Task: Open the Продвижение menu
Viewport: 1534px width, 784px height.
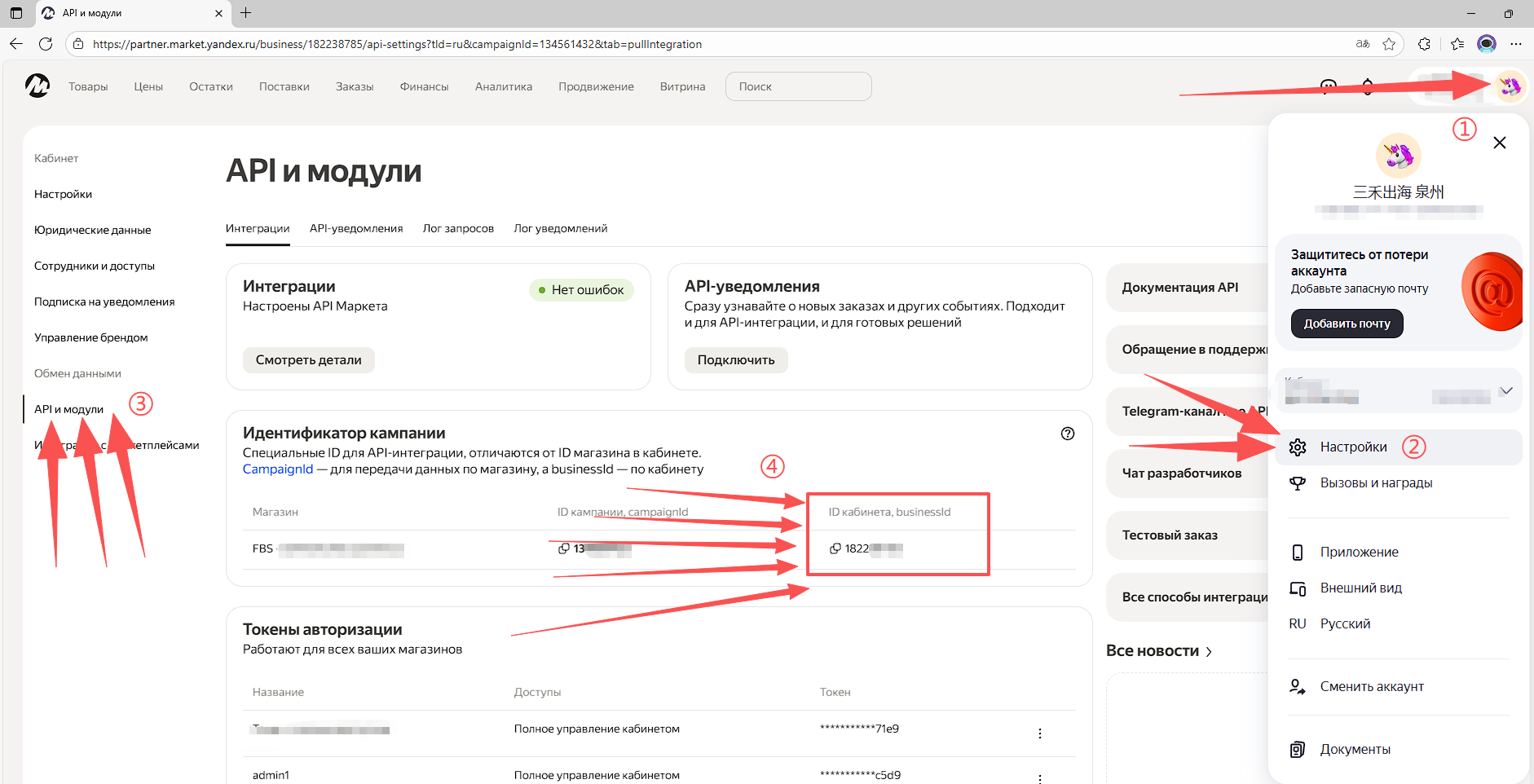Action: pyautogui.click(x=596, y=86)
